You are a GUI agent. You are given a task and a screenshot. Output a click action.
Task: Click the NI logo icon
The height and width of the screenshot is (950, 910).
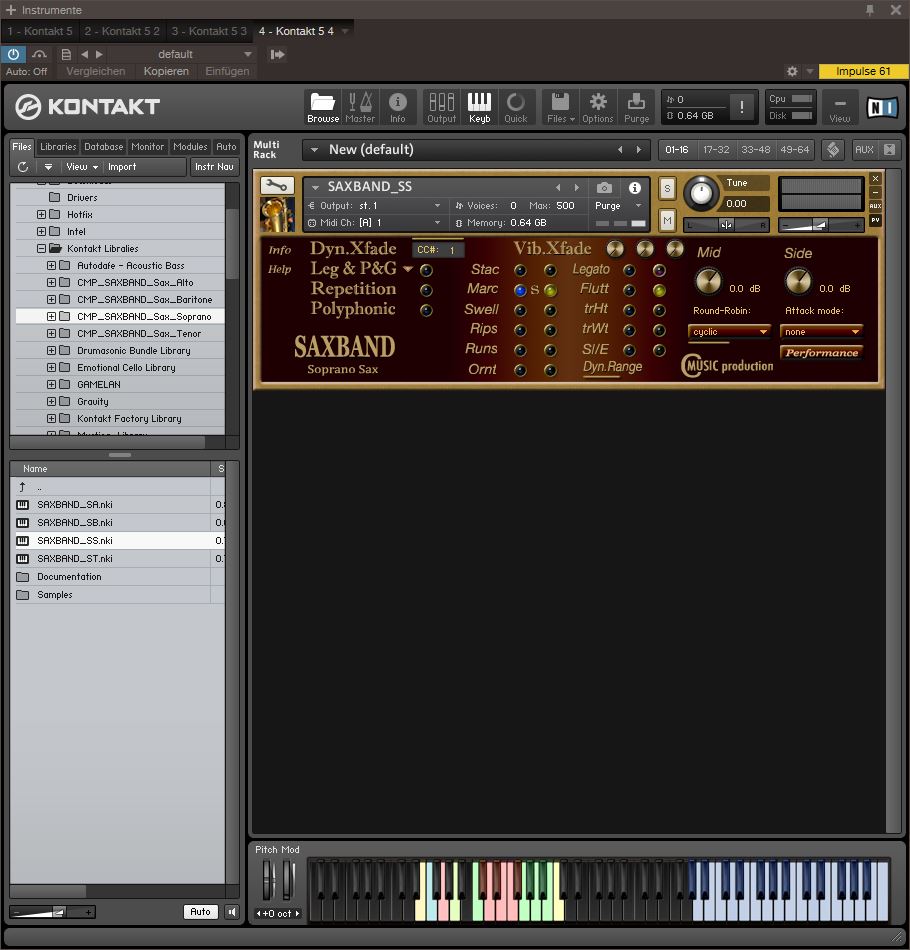pyautogui.click(x=882, y=107)
